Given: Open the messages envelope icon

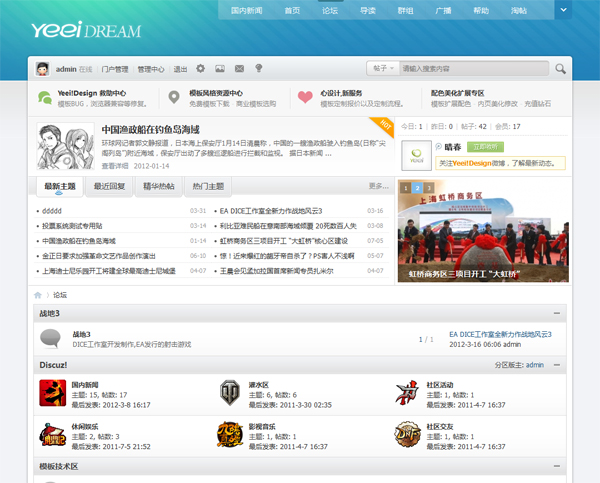Looking at the screenshot, I should (x=239, y=69).
